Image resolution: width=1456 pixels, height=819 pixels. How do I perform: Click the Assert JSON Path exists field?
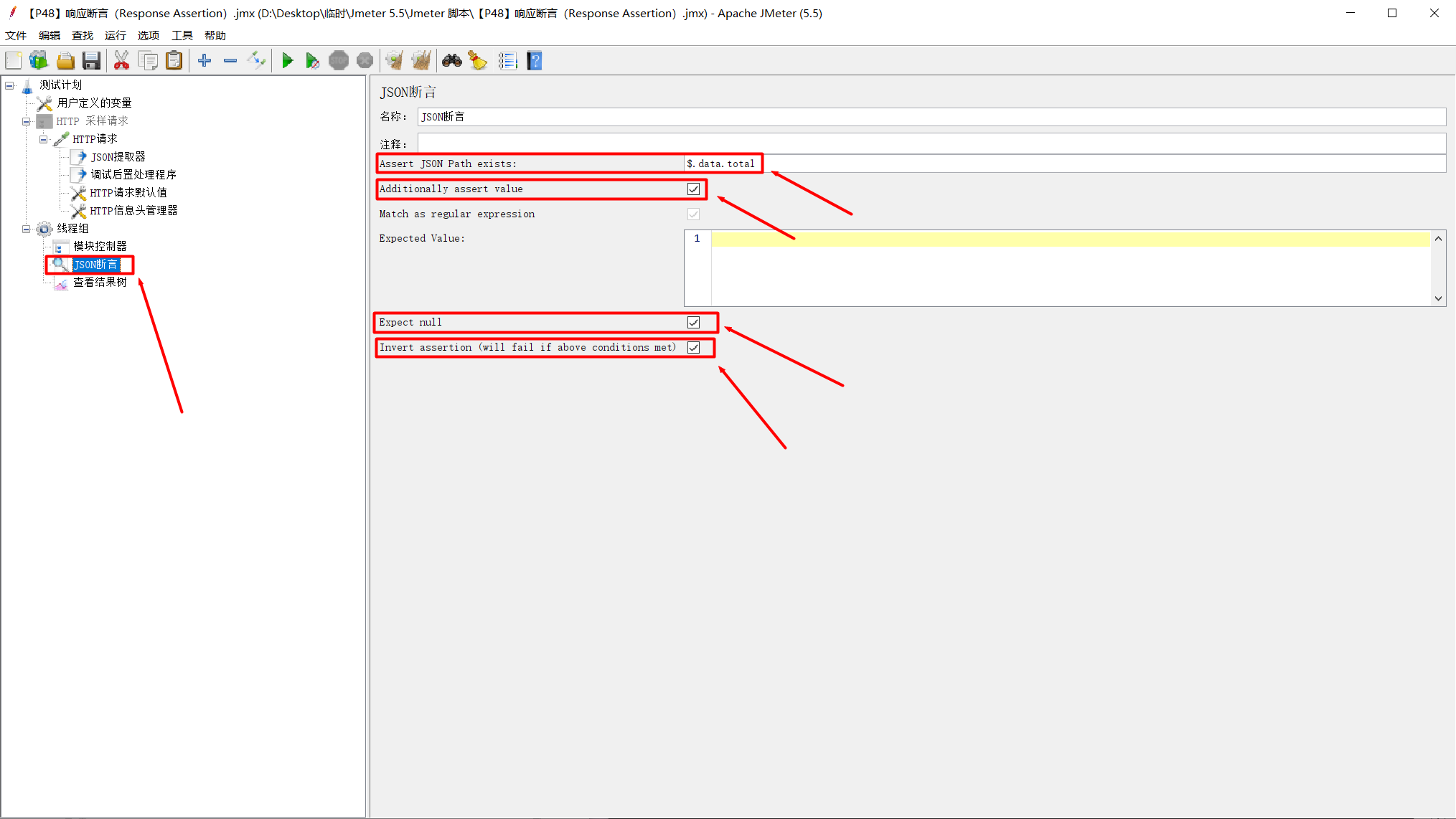tap(1065, 164)
